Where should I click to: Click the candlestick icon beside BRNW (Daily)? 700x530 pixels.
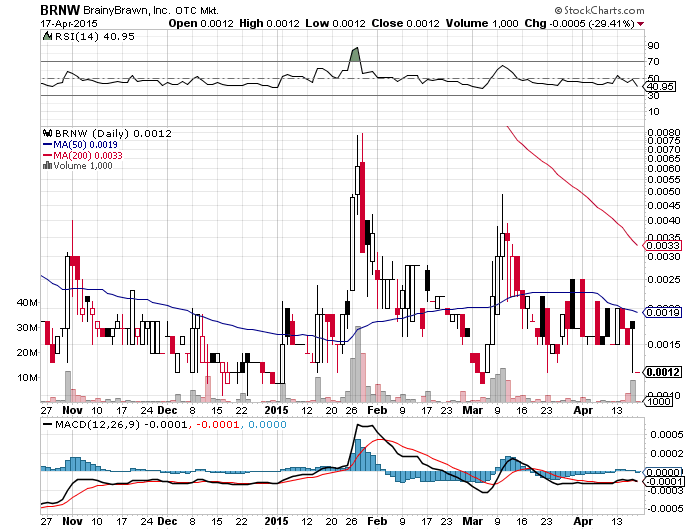(x=47, y=133)
